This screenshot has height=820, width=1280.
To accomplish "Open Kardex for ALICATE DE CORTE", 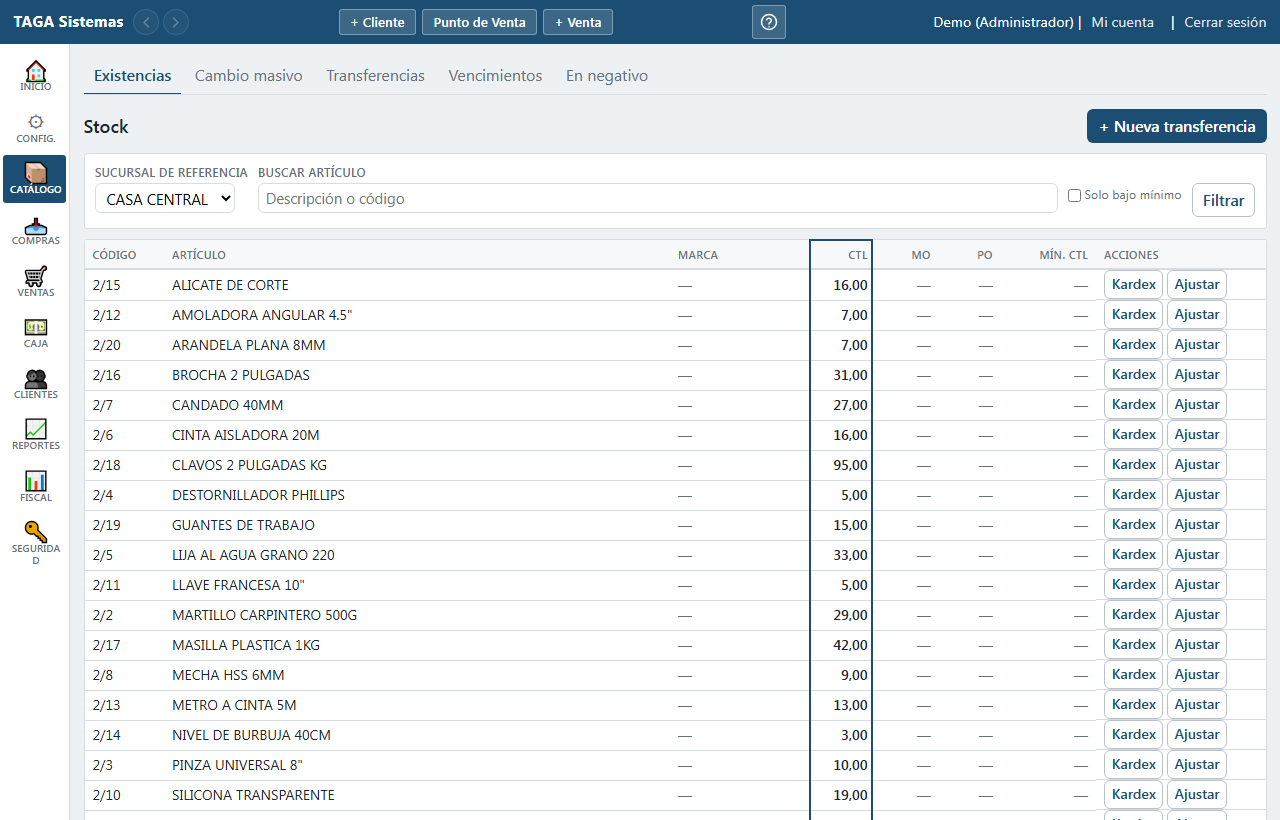I will pyautogui.click(x=1134, y=285).
